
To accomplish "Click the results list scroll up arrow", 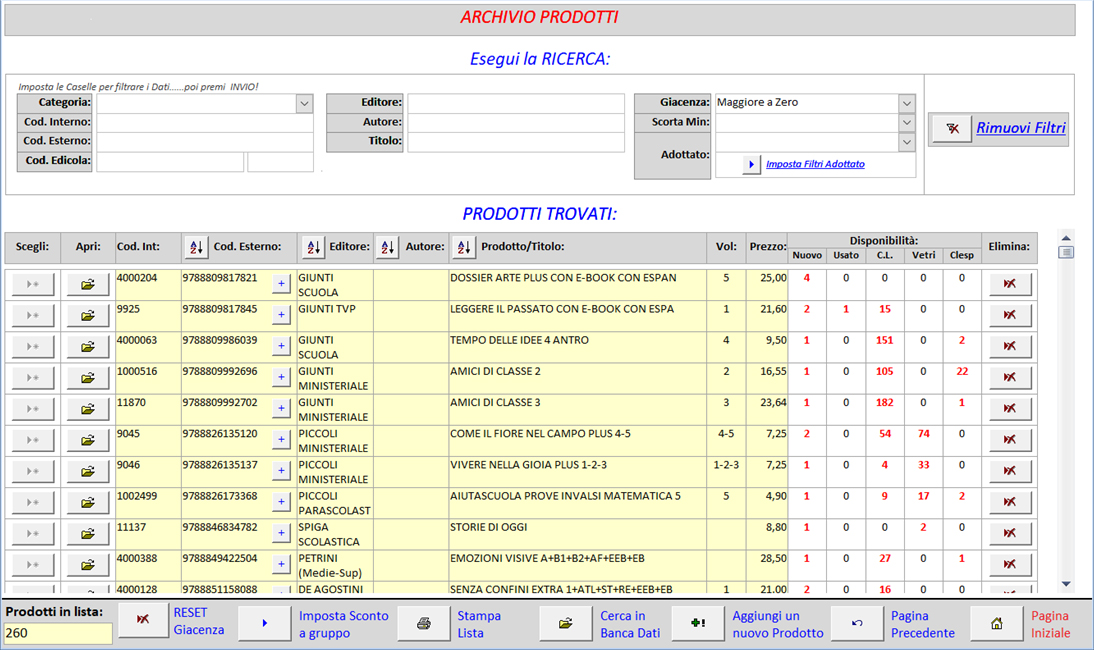I will (1066, 239).
